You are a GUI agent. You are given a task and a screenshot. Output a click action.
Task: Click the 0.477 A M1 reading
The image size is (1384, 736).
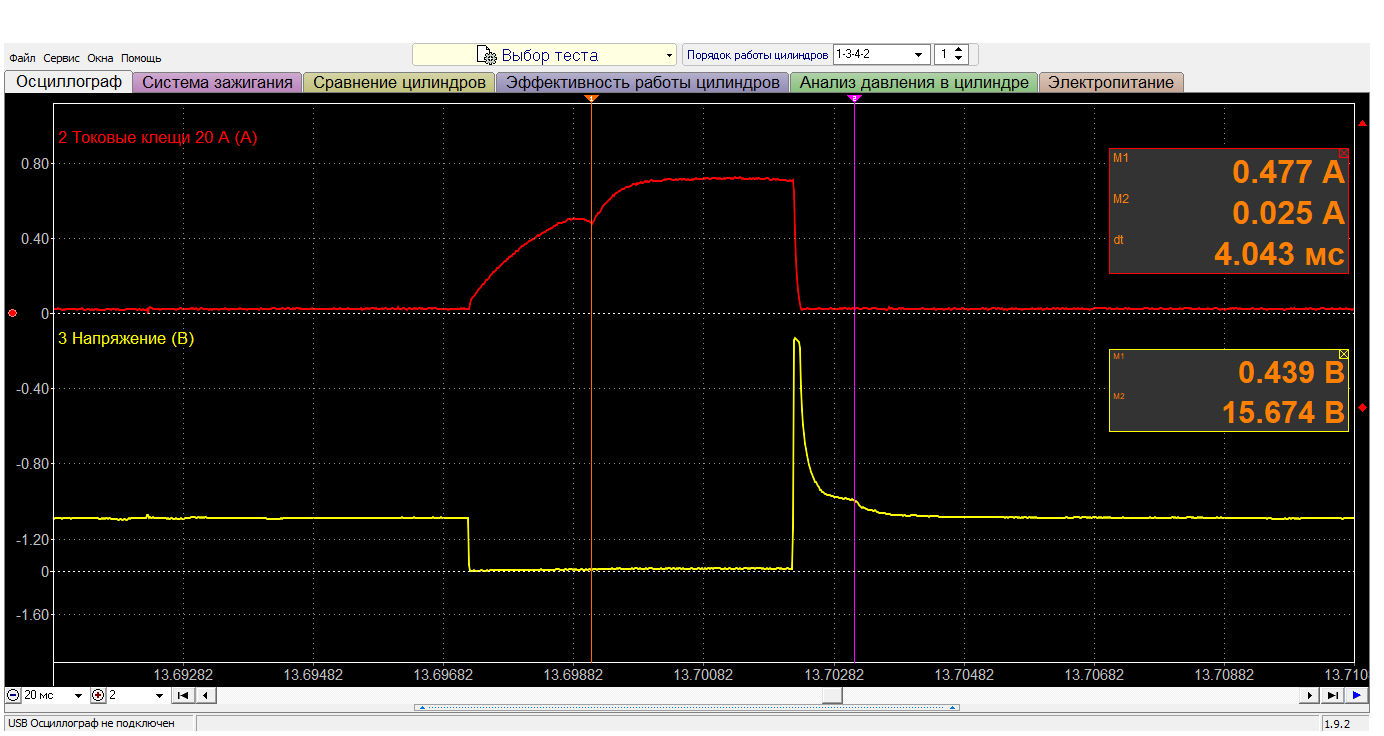(x=1288, y=172)
